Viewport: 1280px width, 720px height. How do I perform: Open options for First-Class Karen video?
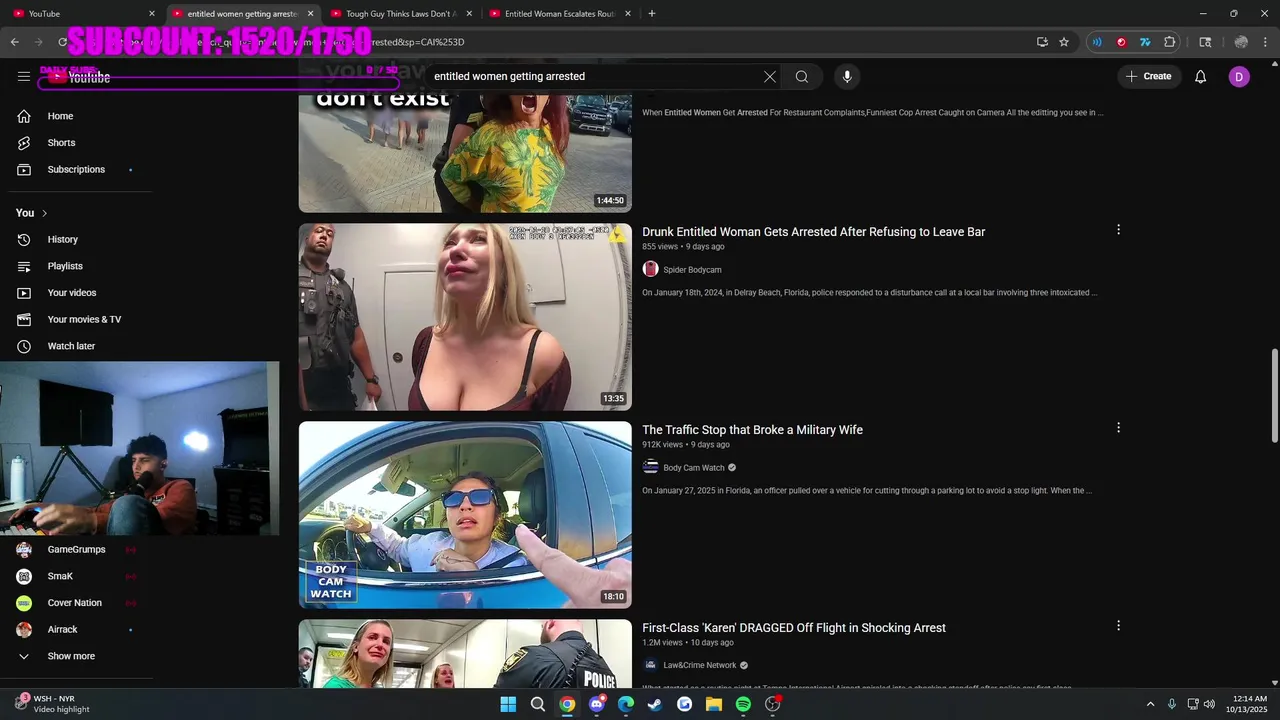click(1118, 626)
